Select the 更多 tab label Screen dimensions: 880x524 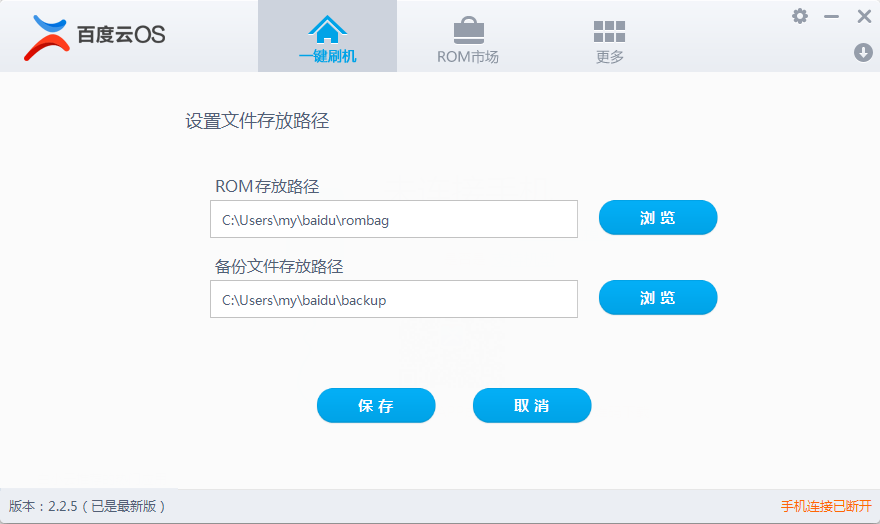pyautogui.click(x=609, y=57)
